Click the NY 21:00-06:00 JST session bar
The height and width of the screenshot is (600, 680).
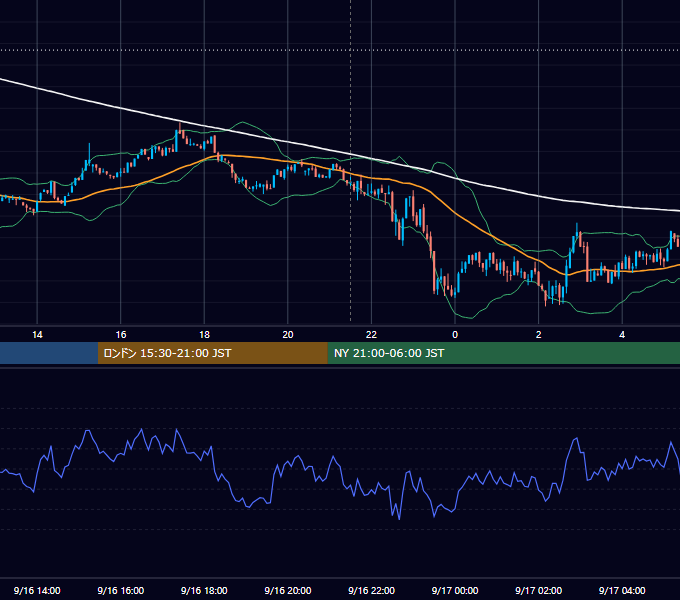click(x=503, y=353)
